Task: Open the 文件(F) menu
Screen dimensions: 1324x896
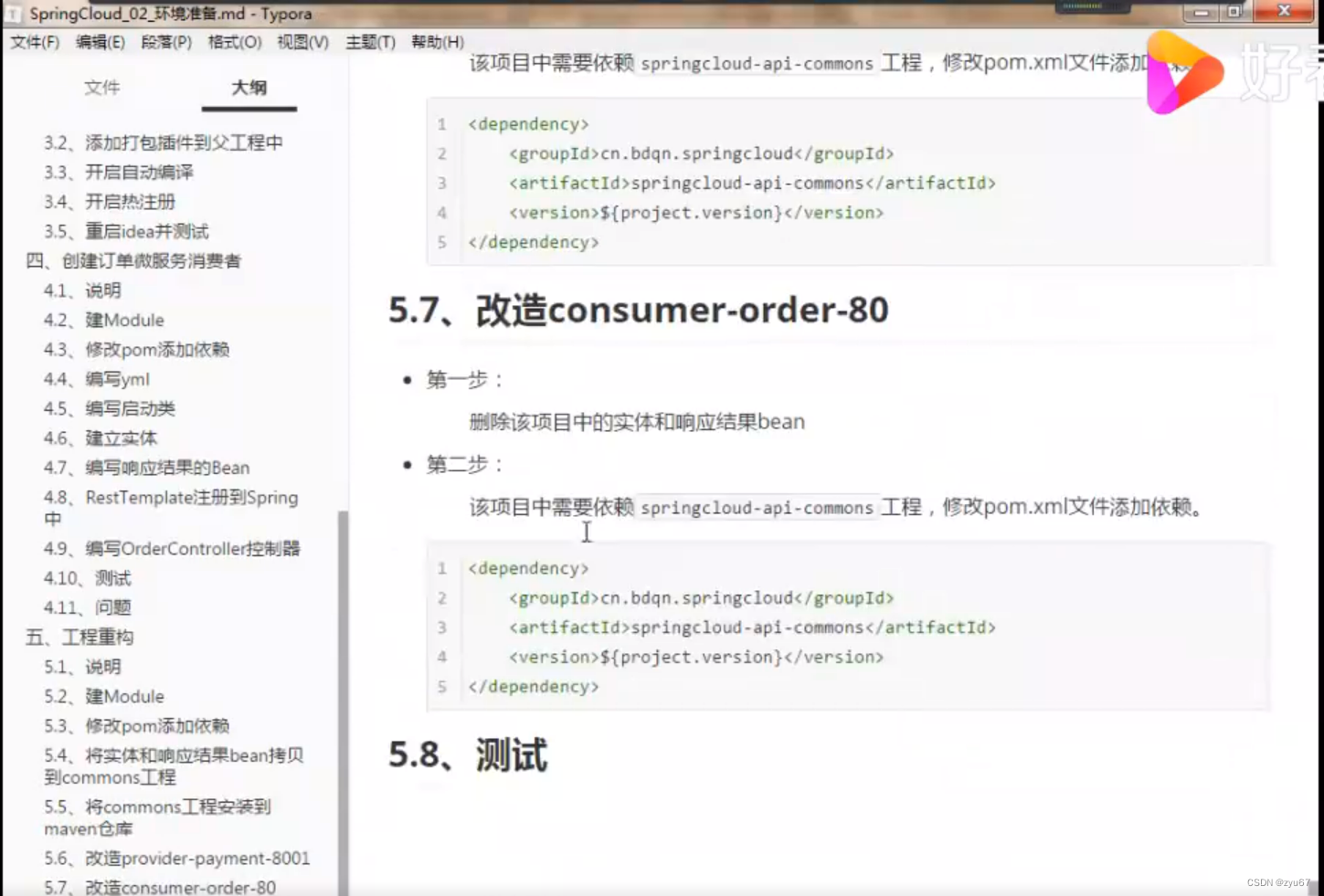Action: click(x=35, y=42)
